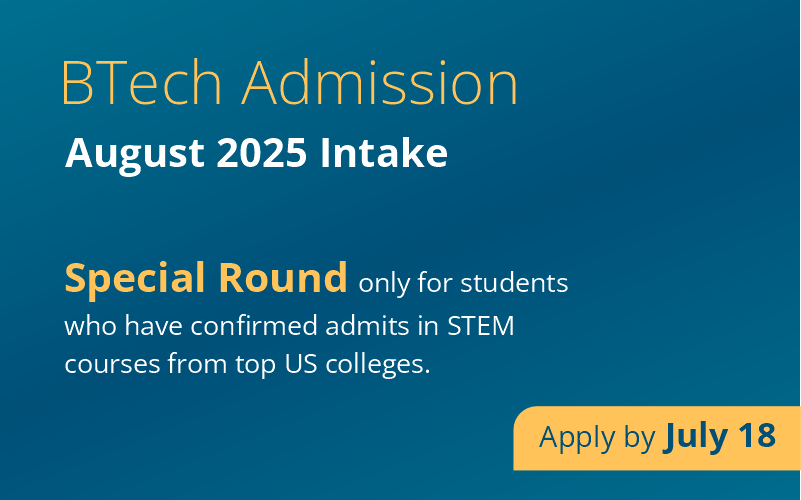Click the word STEM in the description
The width and height of the screenshot is (801, 500).
click(481, 326)
